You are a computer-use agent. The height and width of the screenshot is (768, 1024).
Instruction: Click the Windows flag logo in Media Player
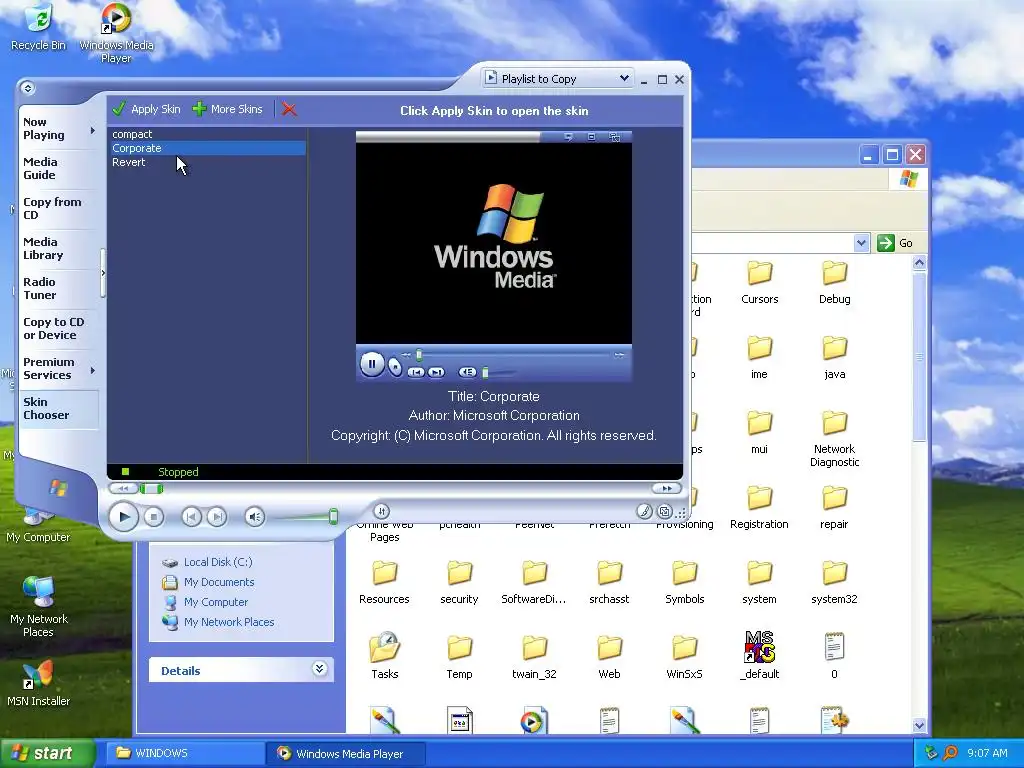point(58,488)
